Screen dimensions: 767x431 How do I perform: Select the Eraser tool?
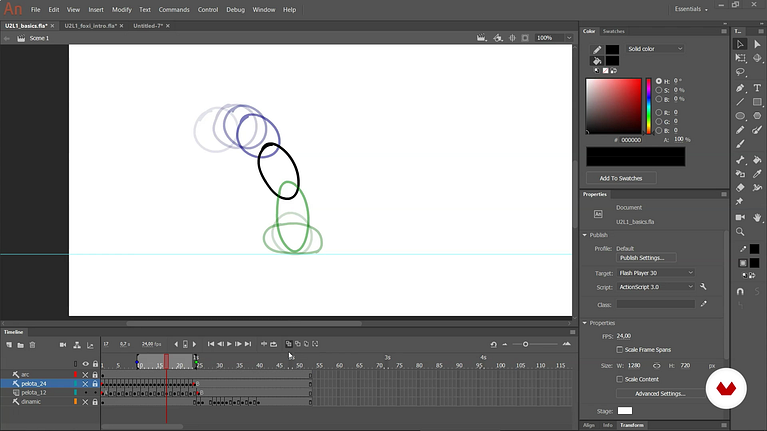740,188
